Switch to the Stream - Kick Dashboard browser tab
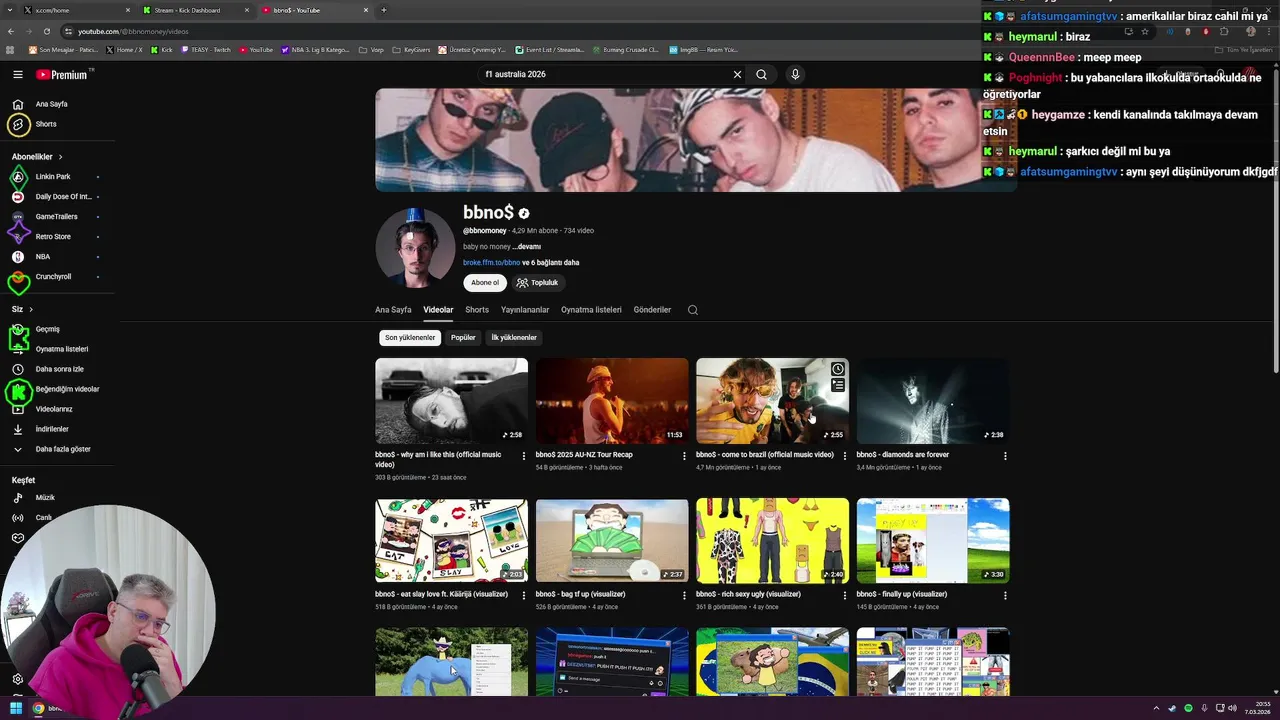This screenshot has height=720, width=1280. tap(195, 10)
